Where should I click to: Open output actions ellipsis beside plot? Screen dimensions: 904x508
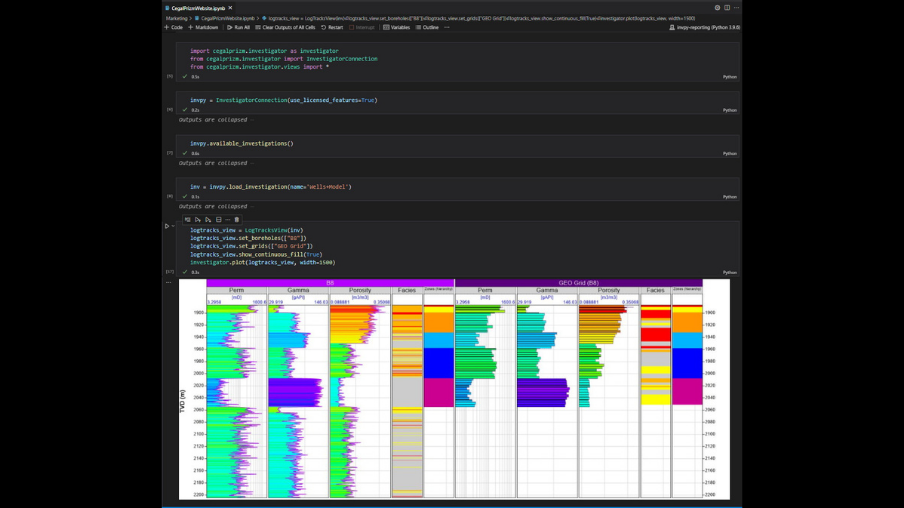tap(168, 283)
